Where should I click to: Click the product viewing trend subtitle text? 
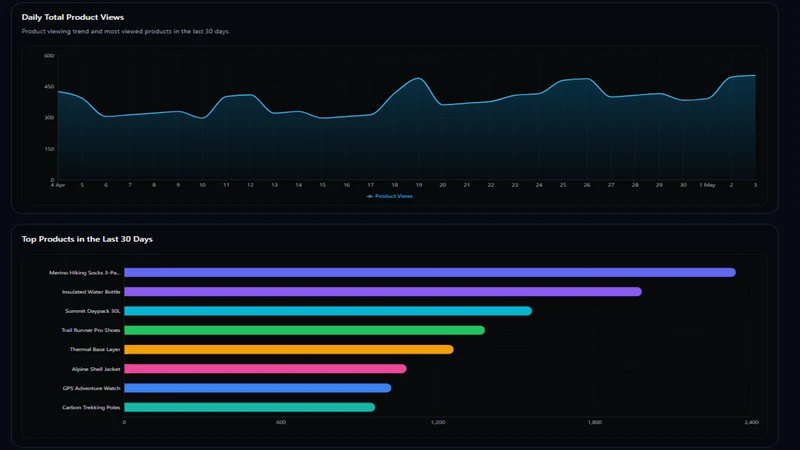pyautogui.click(x=126, y=31)
